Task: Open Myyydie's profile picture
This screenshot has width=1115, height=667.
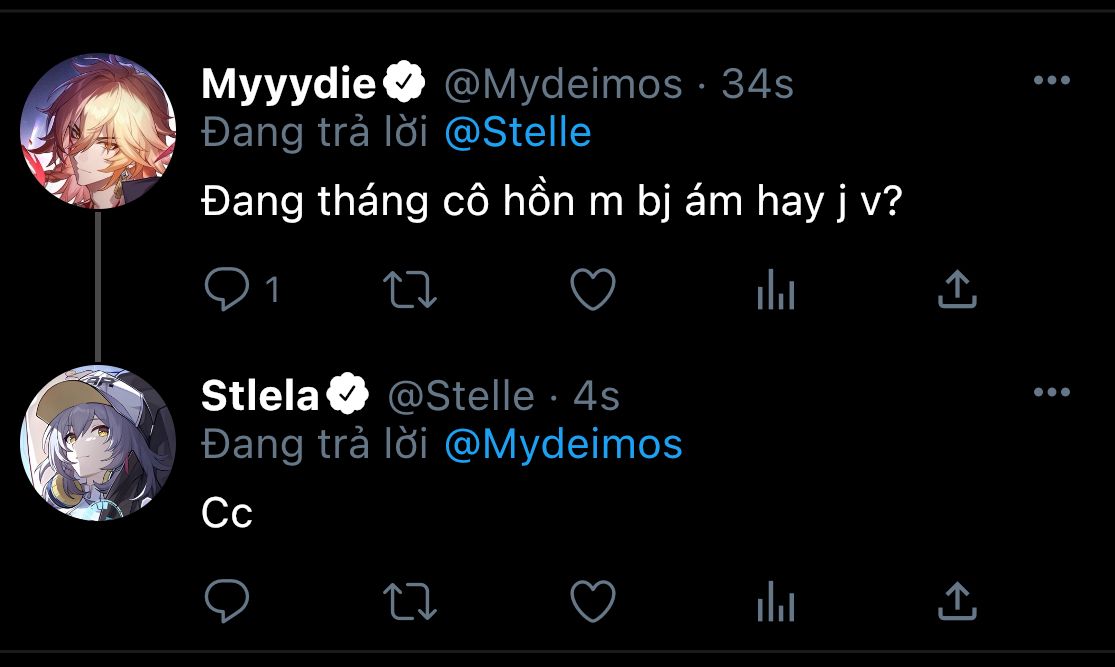Action: [x=98, y=130]
